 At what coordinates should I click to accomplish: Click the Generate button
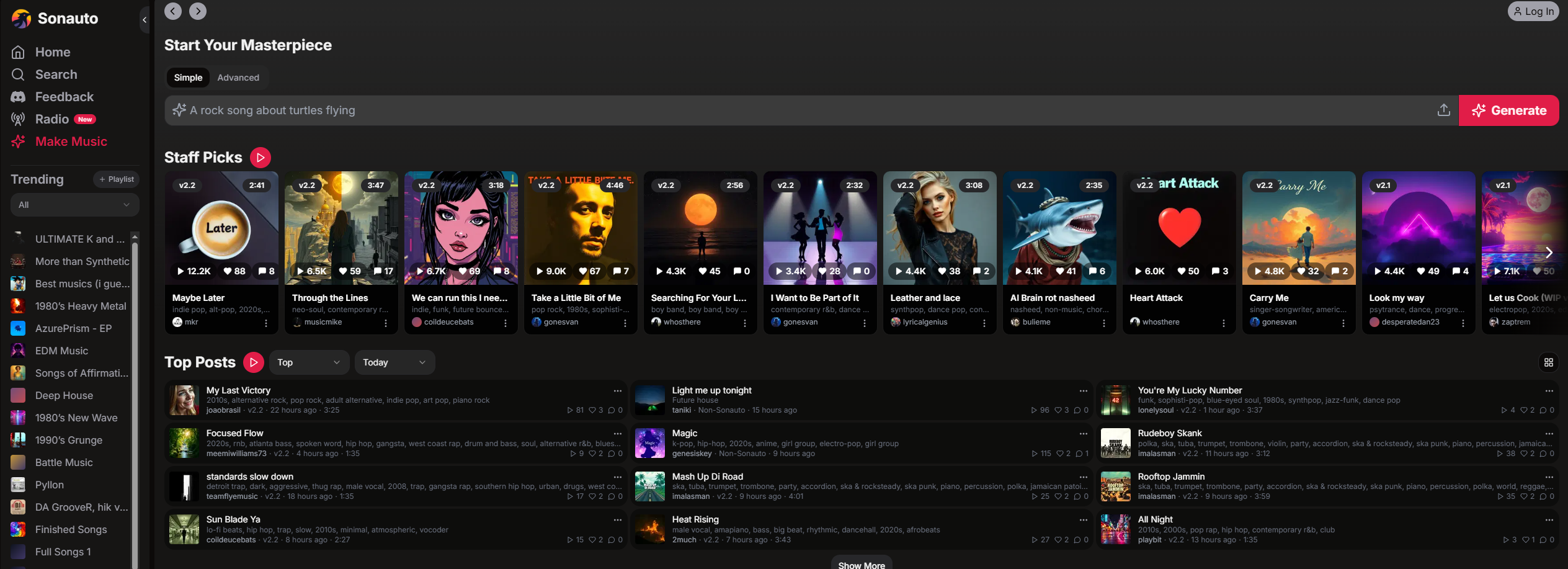pyautogui.click(x=1508, y=110)
